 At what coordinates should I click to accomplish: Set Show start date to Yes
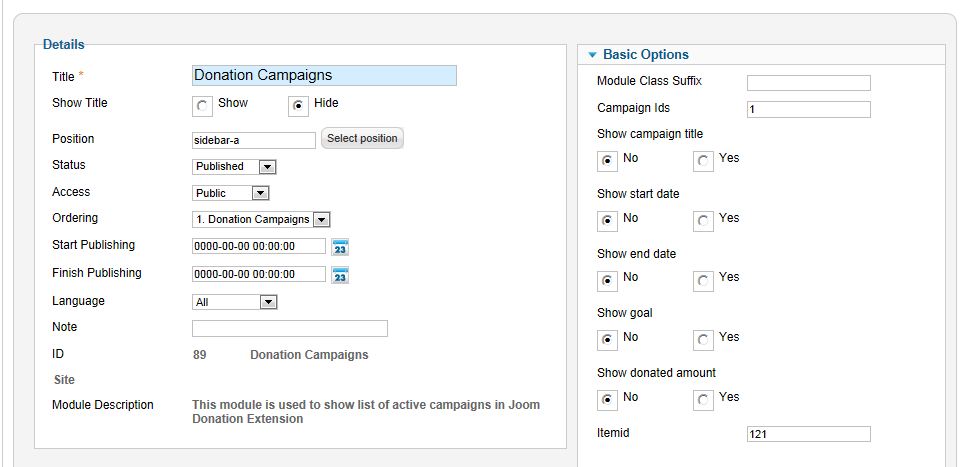[703, 221]
